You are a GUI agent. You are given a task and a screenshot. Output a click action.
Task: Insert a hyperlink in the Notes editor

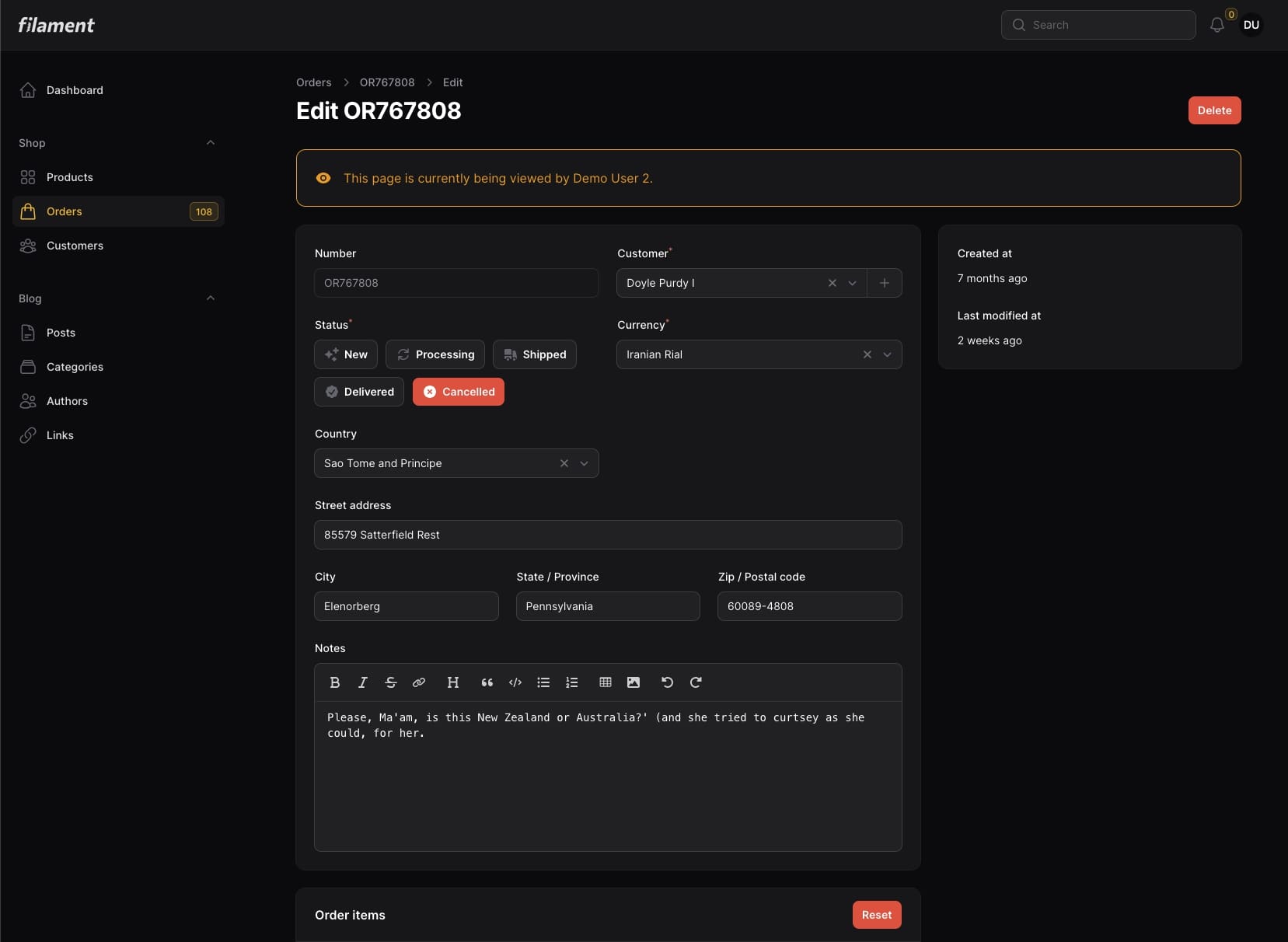[419, 682]
